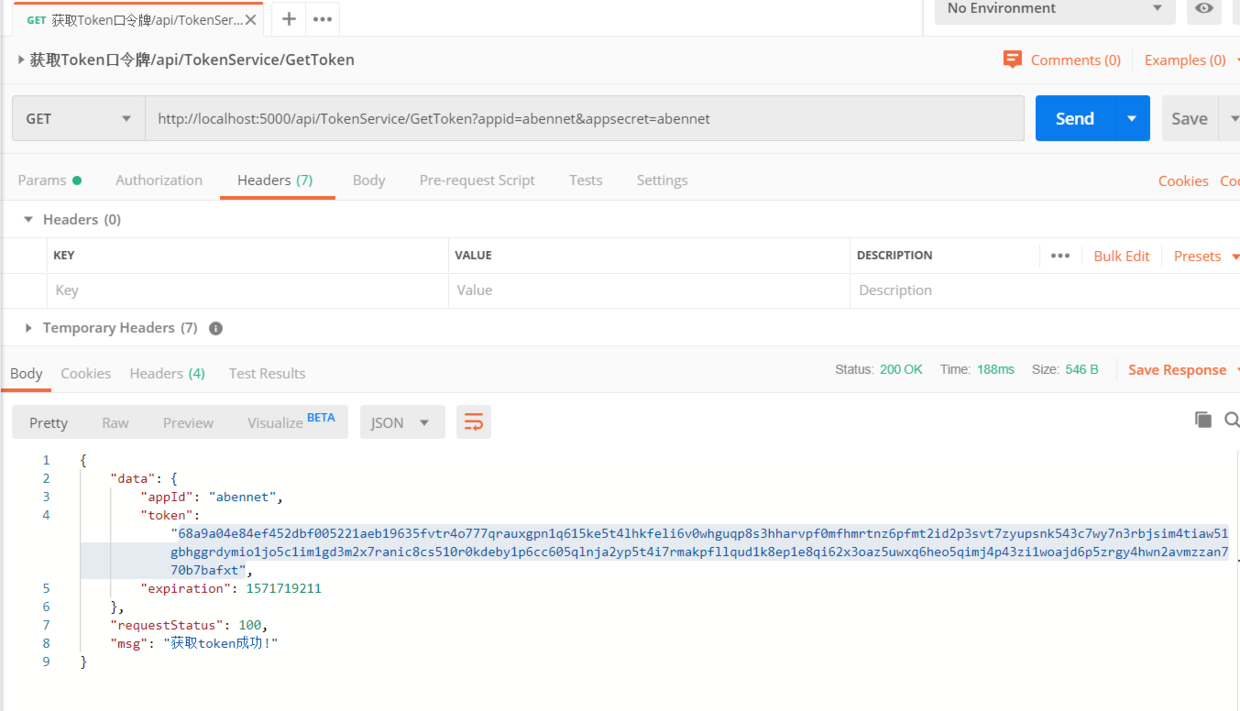Viewport: 1240px width, 711px height.
Task: Click the header Value input field
Action: pos(649,290)
